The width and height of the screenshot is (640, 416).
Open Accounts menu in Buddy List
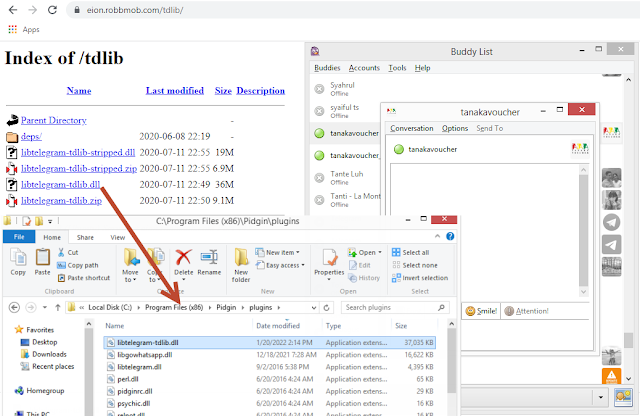click(364, 68)
